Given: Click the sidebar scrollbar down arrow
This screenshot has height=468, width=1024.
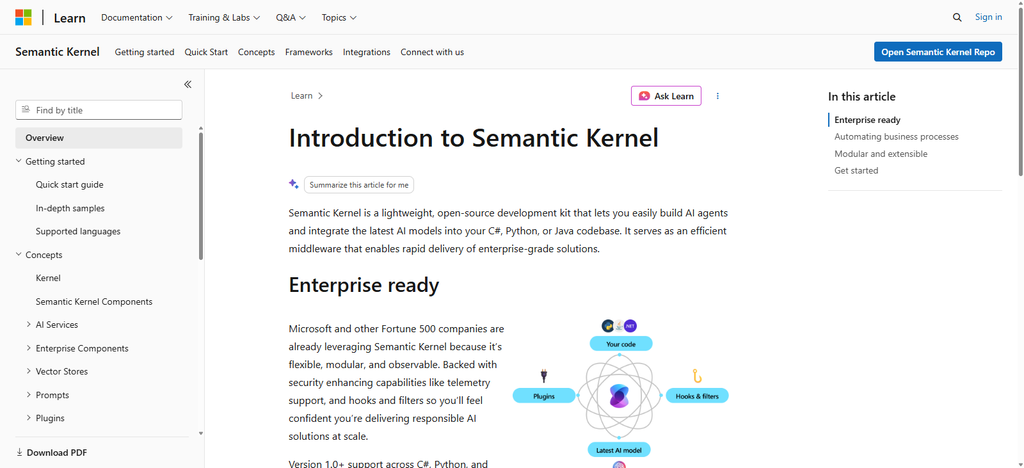Looking at the screenshot, I should (x=200, y=433).
